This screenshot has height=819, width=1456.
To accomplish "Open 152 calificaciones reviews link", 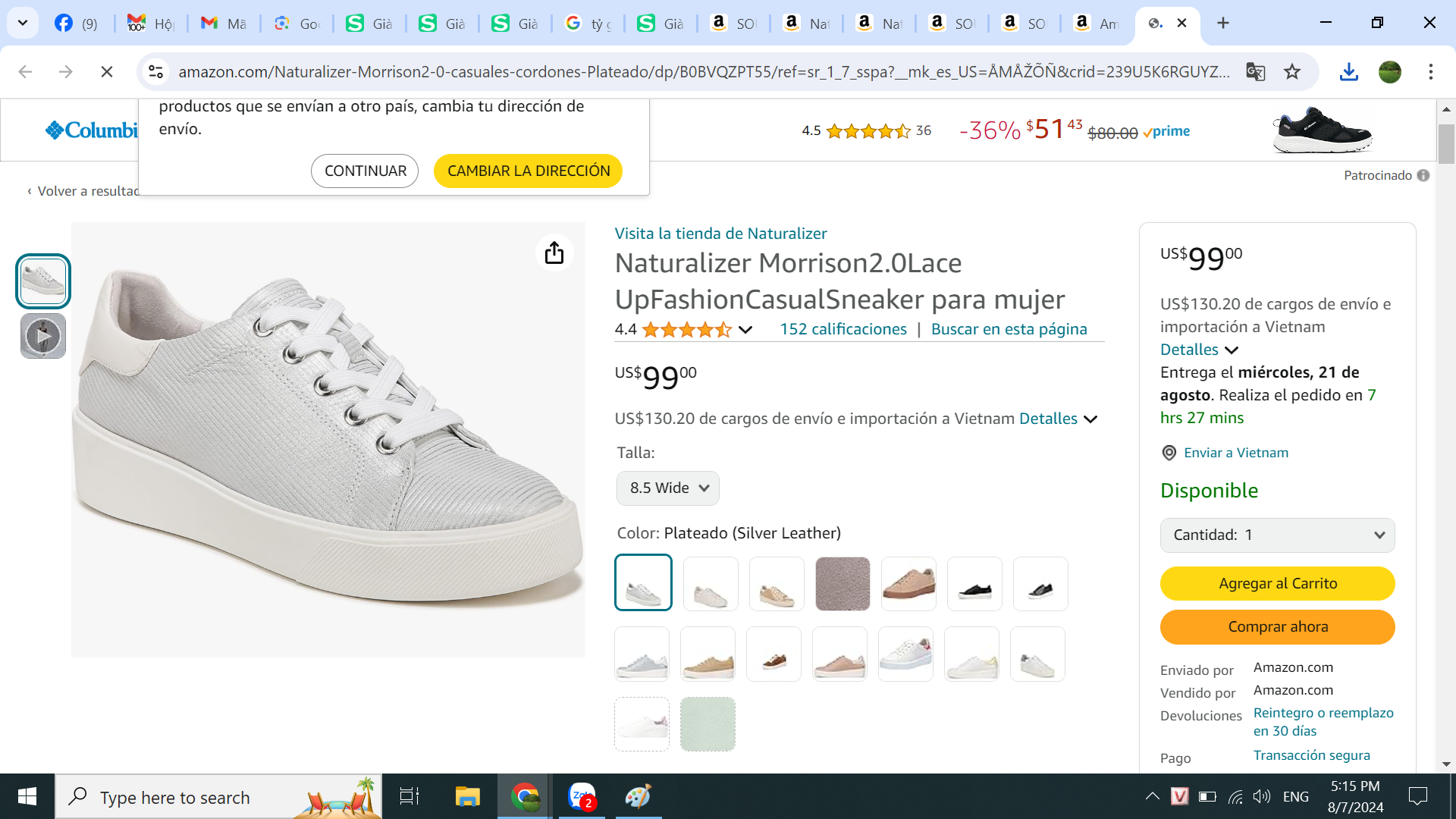I will point(843,329).
